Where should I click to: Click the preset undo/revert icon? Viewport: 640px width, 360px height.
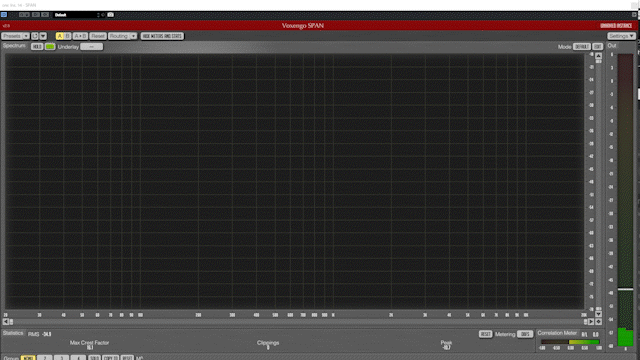coord(35,36)
